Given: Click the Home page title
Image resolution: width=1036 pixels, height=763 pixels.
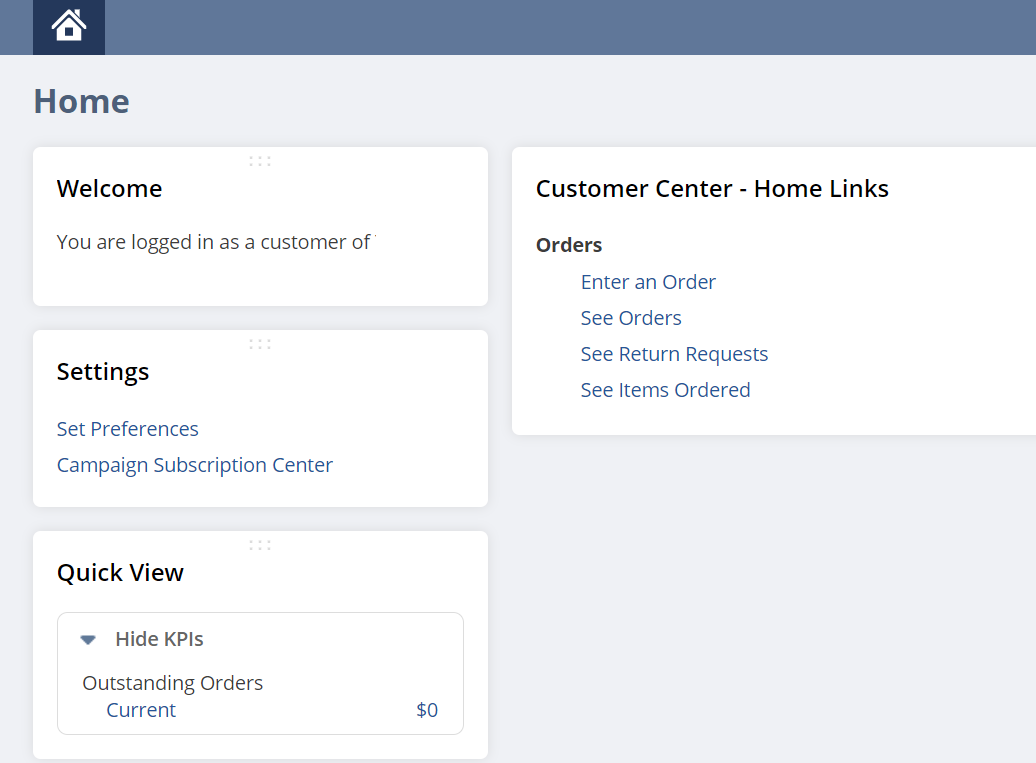Looking at the screenshot, I should click(x=81, y=100).
